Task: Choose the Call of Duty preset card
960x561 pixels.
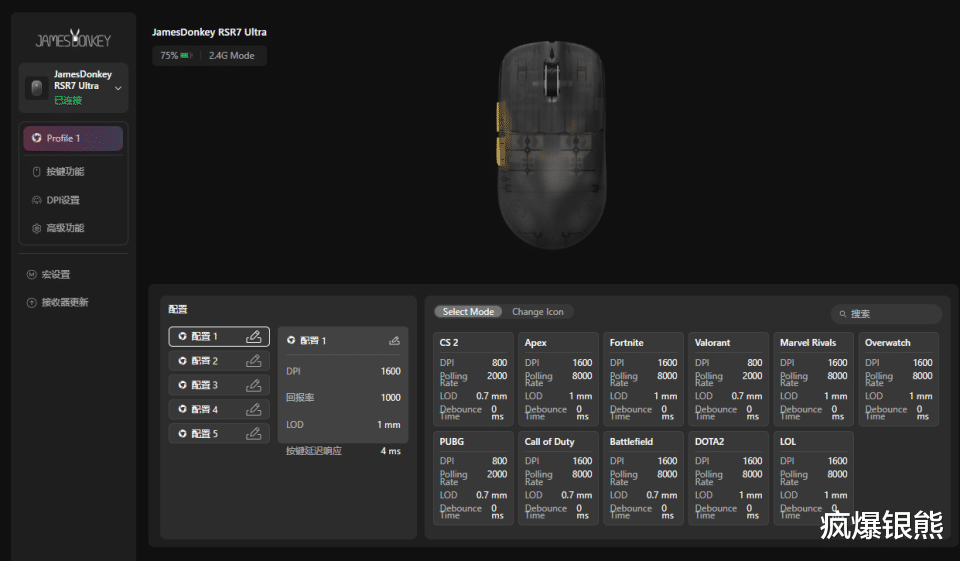Action: [558, 478]
